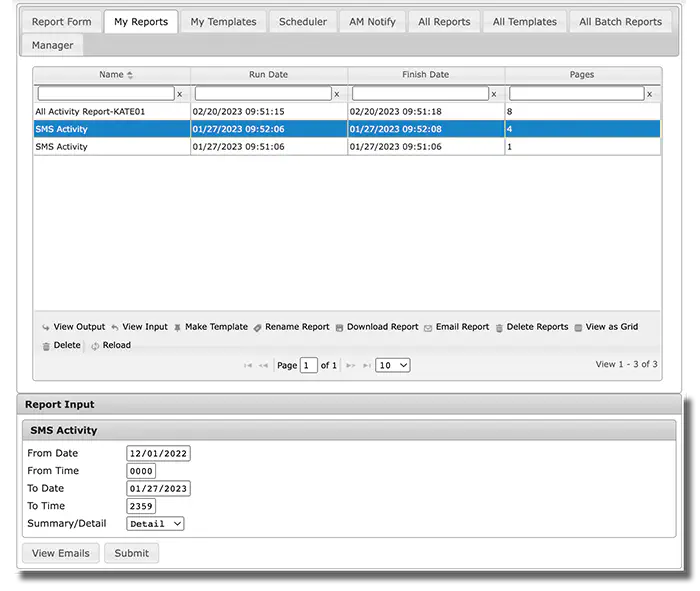700x591 pixels.
Task: Clear the Name filter with x
Action: 179,94
